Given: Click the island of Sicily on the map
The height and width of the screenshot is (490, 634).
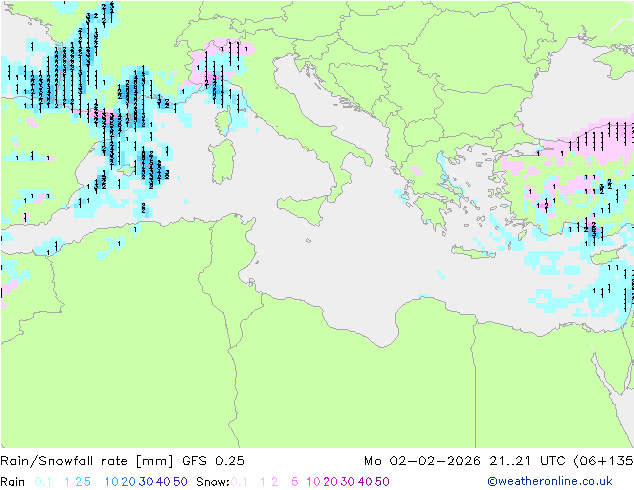Looking at the screenshot, I should point(304,208).
